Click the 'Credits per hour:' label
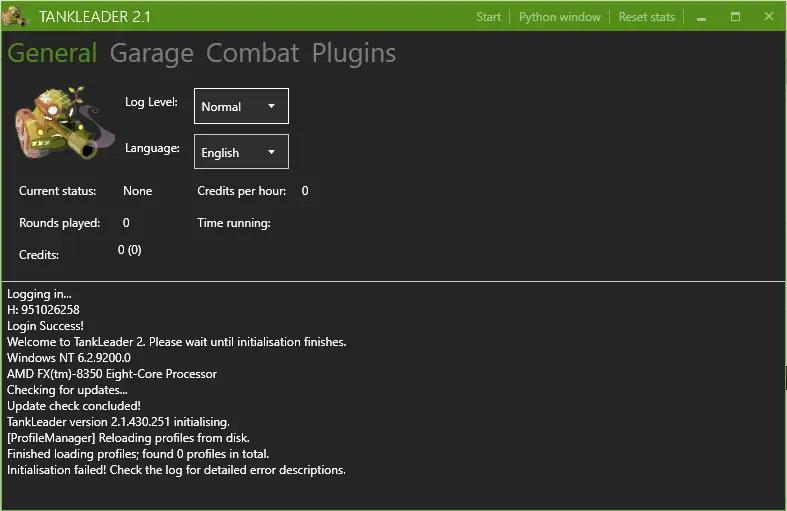 coord(241,191)
